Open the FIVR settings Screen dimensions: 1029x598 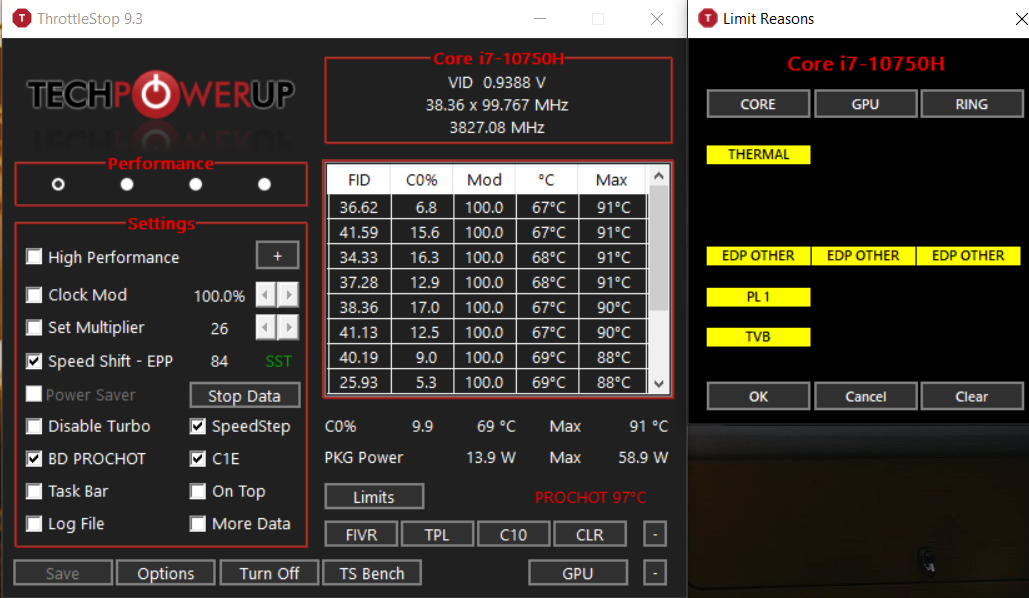click(x=362, y=534)
